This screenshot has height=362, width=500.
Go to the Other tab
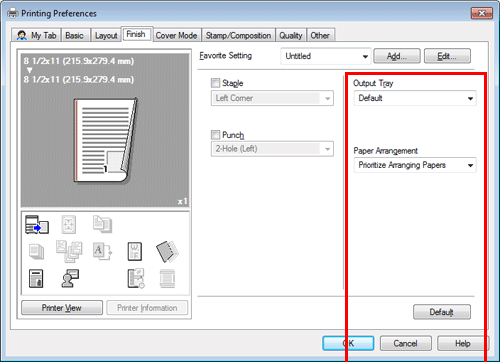pos(320,35)
